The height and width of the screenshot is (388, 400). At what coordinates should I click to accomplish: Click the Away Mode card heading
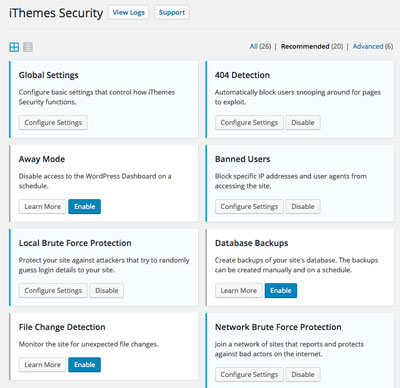pyautogui.click(x=42, y=159)
